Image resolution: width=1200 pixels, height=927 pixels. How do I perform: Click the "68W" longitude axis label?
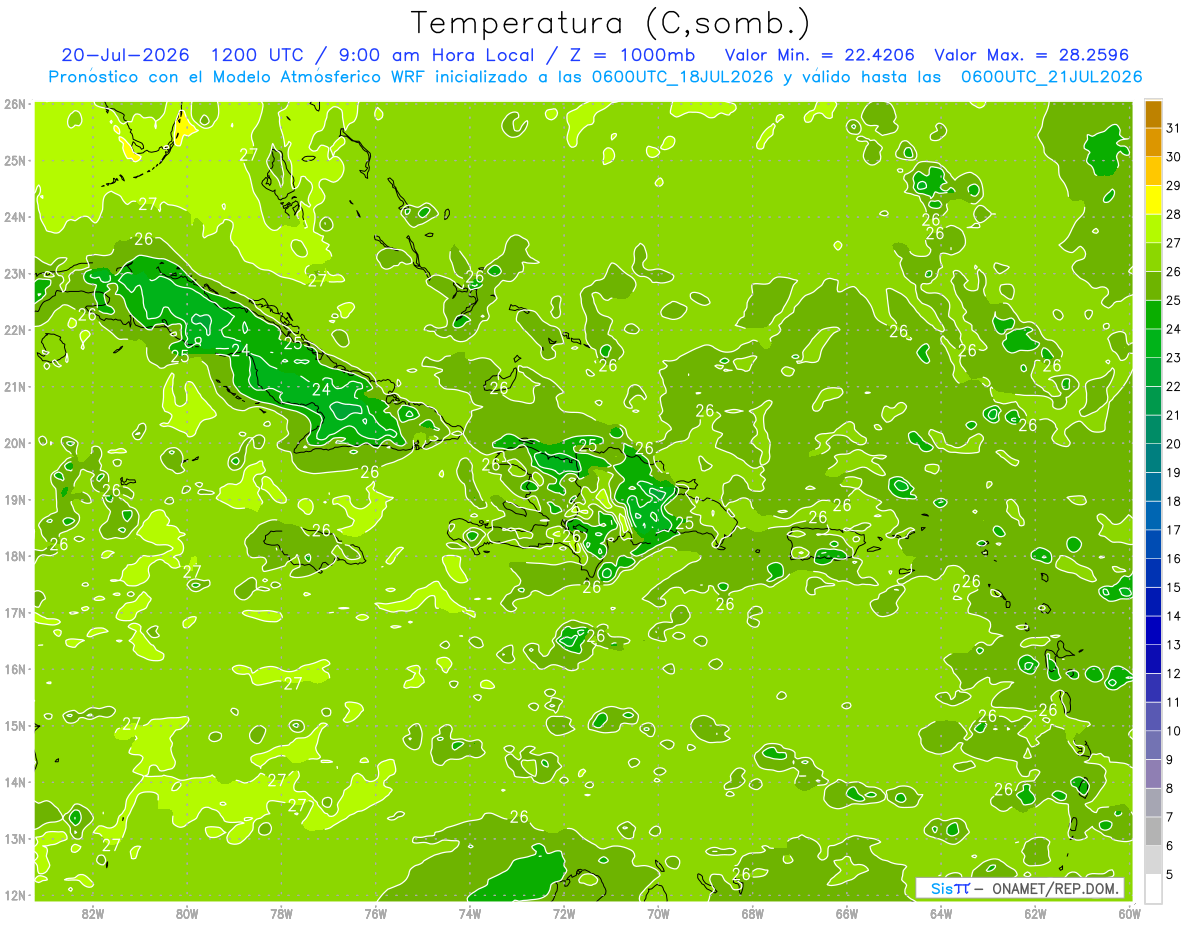point(753,913)
